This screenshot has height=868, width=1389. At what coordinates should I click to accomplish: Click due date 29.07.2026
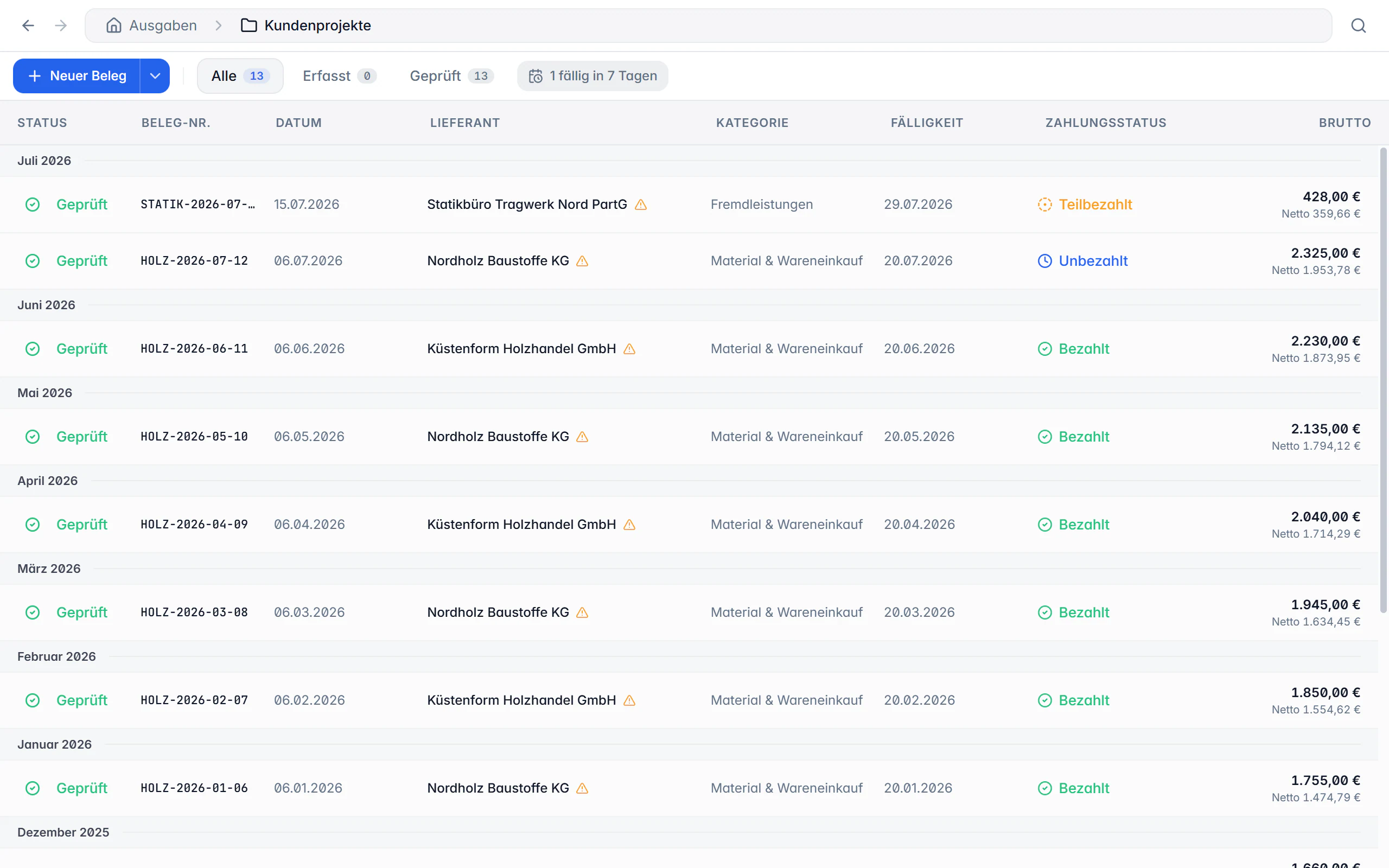[918, 205]
